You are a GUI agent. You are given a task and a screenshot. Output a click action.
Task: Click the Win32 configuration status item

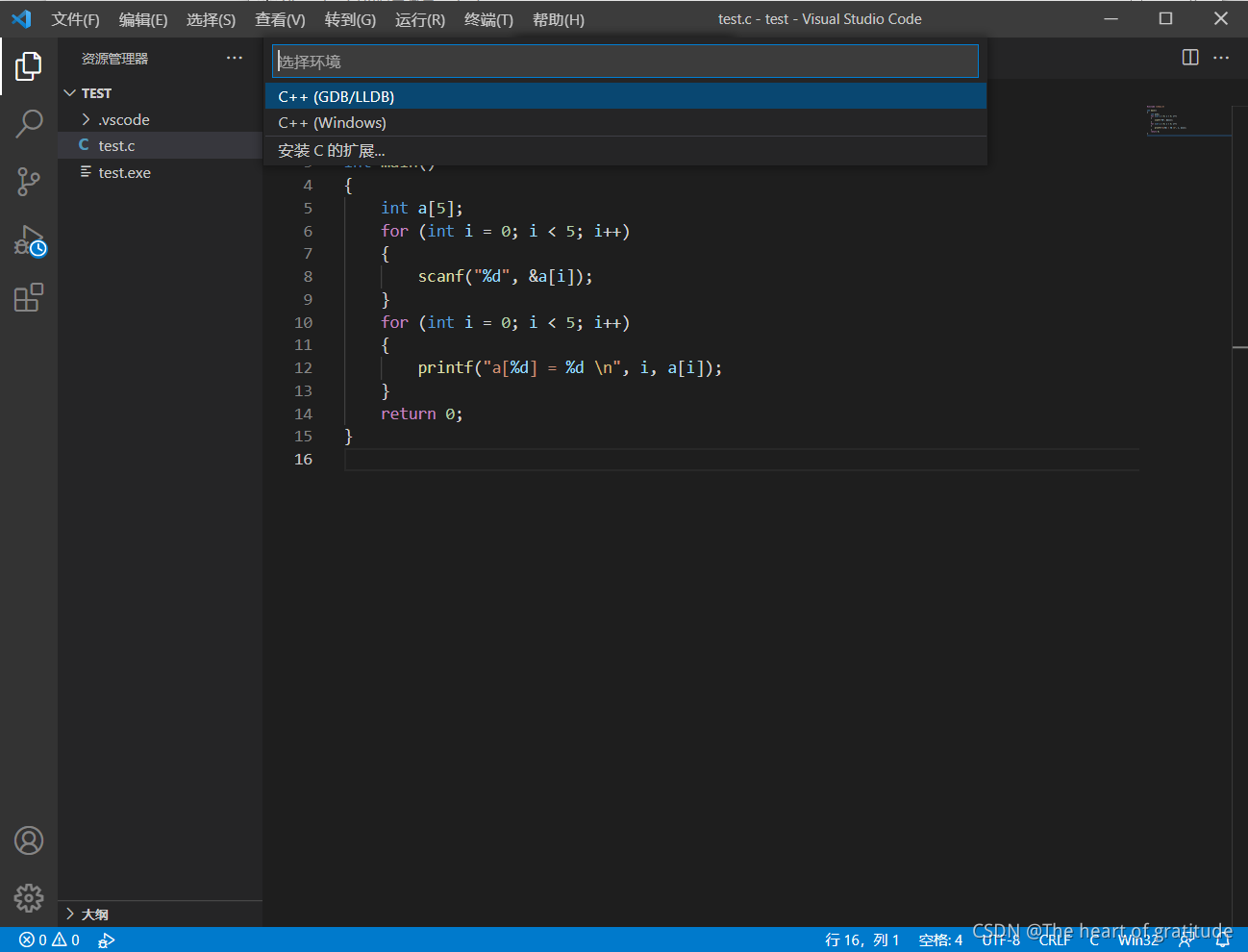click(x=1138, y=939)
